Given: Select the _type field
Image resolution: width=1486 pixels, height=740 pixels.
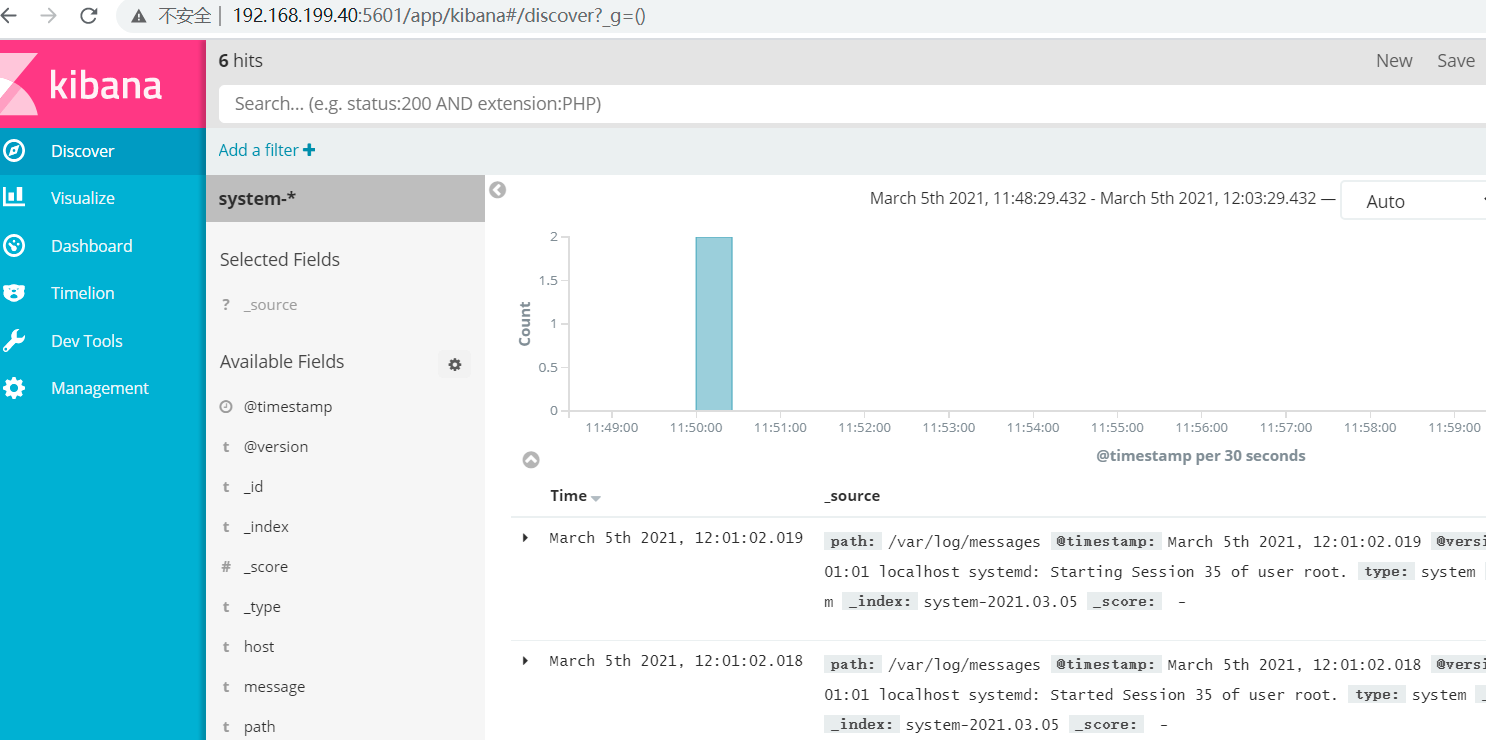Looking at the screenshot, I should click(x=262, y=607).
